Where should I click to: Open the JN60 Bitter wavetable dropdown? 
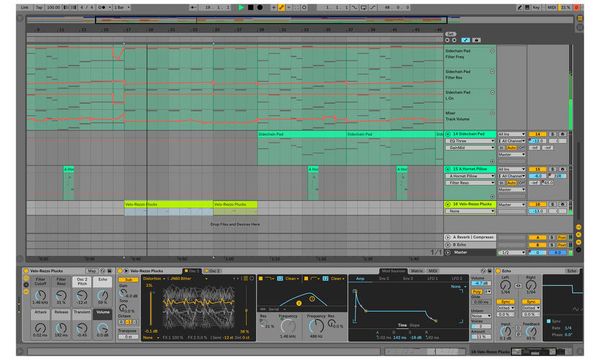coord(188,279)
